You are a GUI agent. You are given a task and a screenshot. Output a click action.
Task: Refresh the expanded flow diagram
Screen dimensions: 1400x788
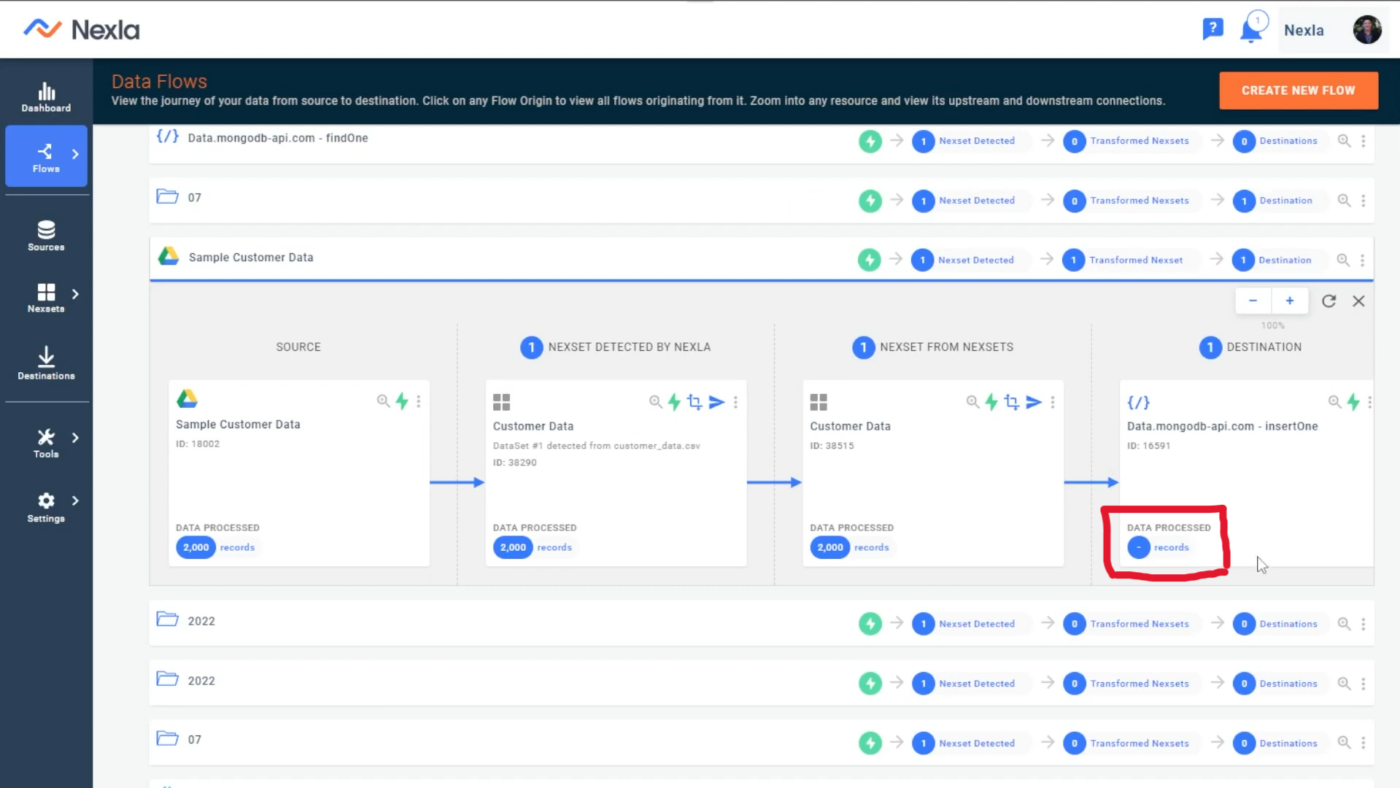1328,300
